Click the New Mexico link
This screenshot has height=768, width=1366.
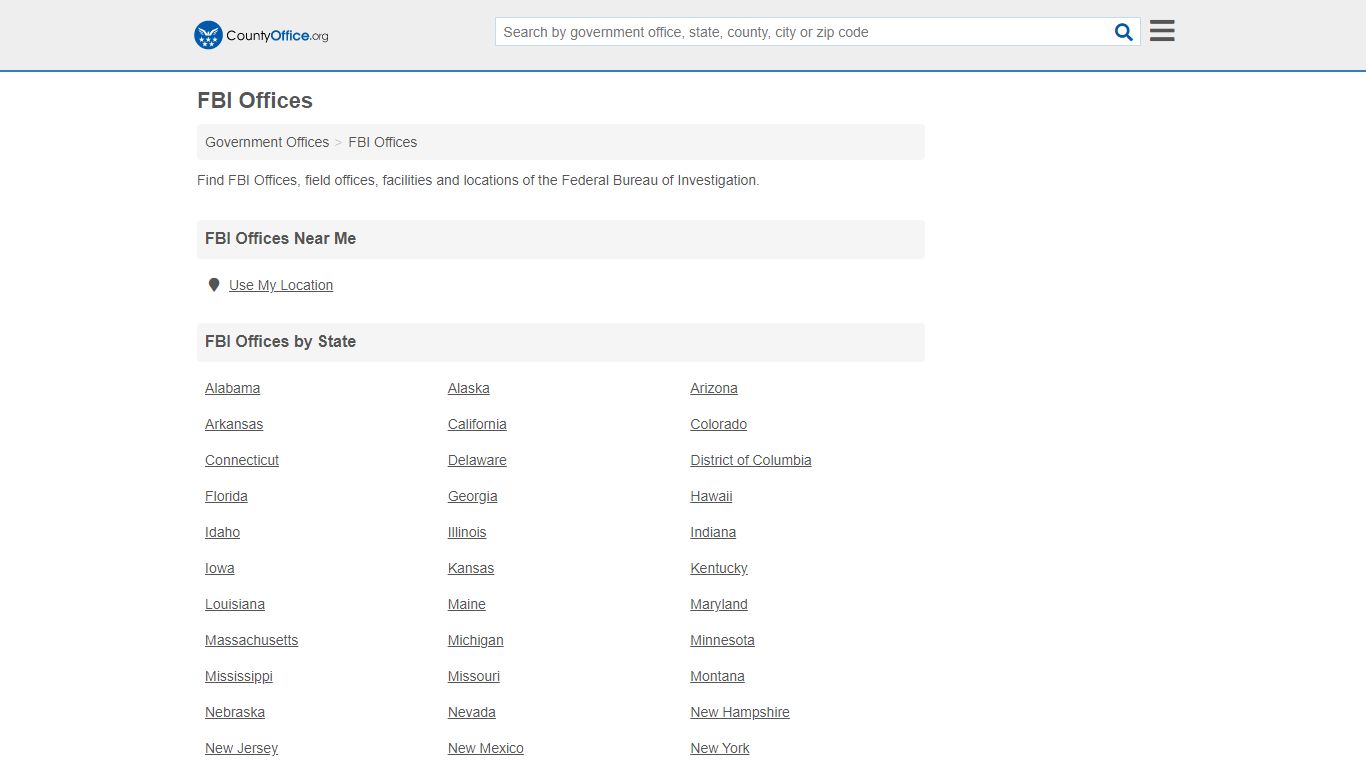click(x=486, y=748)
